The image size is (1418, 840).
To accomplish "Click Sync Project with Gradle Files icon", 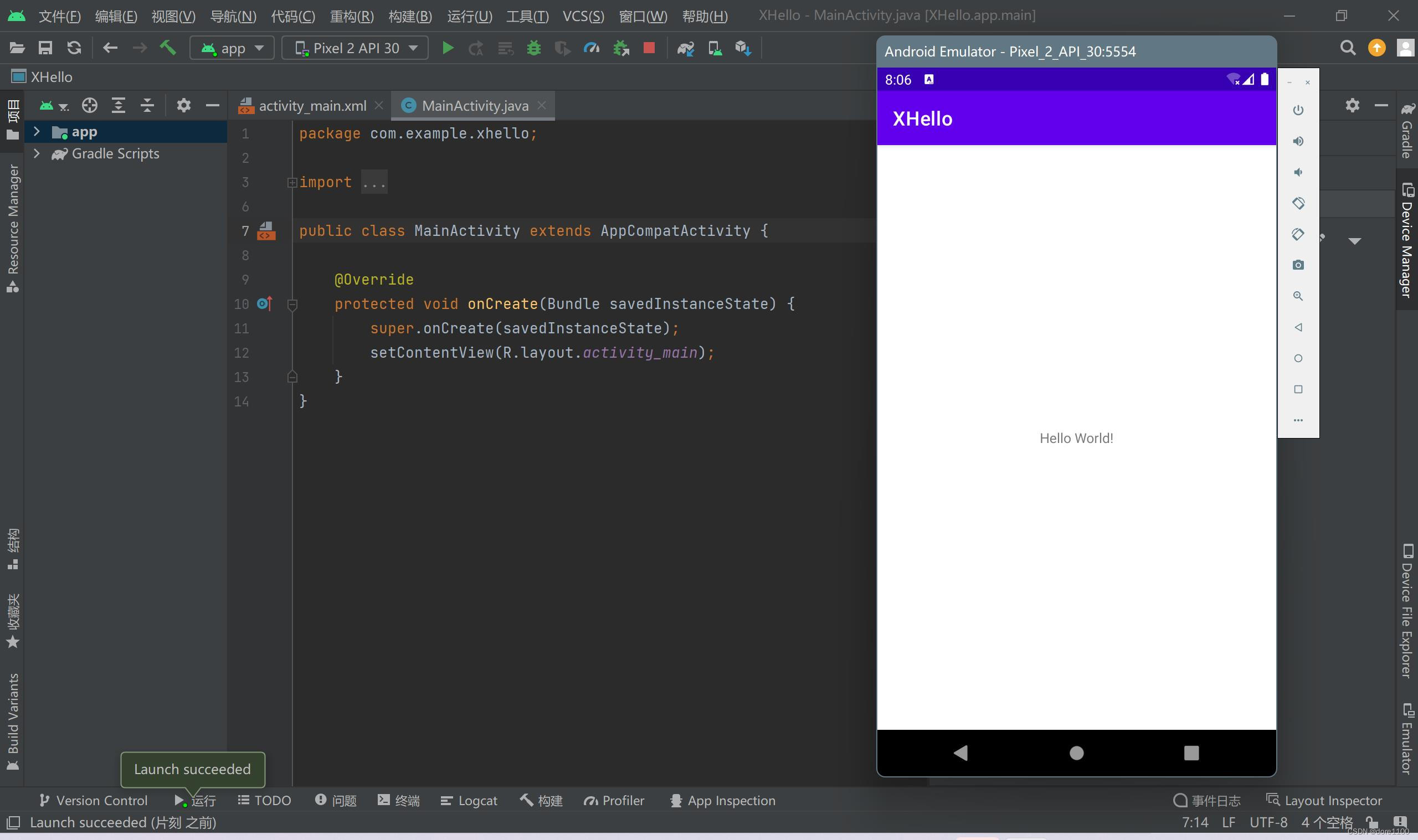I will click(x=686, y=48).
